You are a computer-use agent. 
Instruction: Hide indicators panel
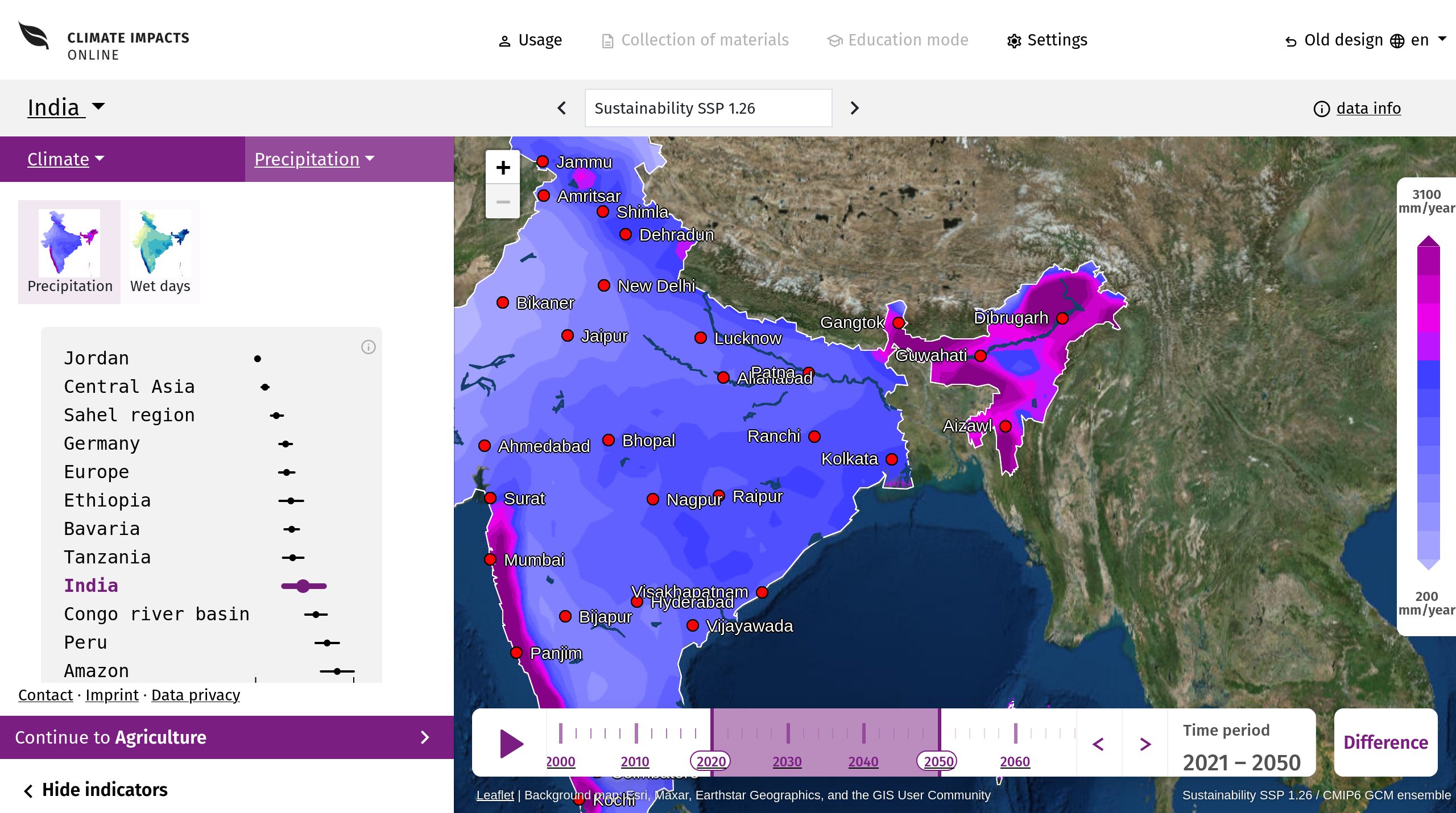pyautogui.click(x=96, y=790)
